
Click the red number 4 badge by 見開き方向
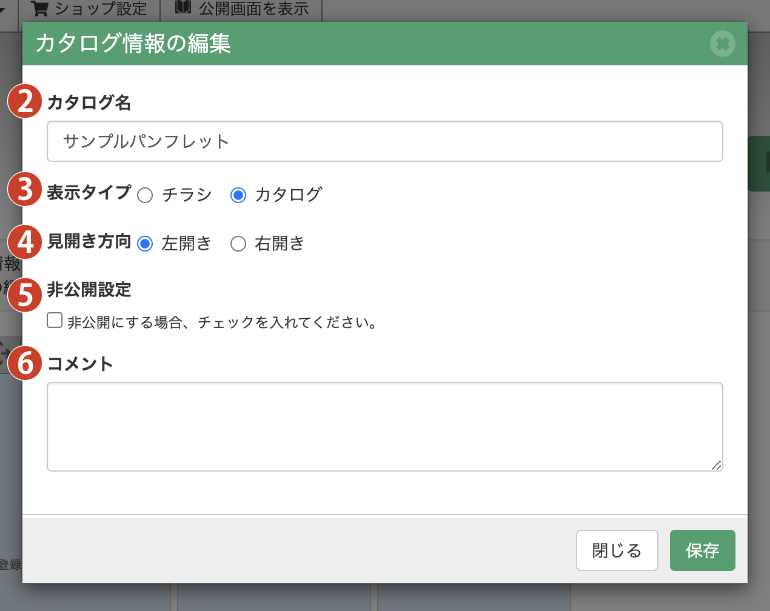[x=25, y=243]
